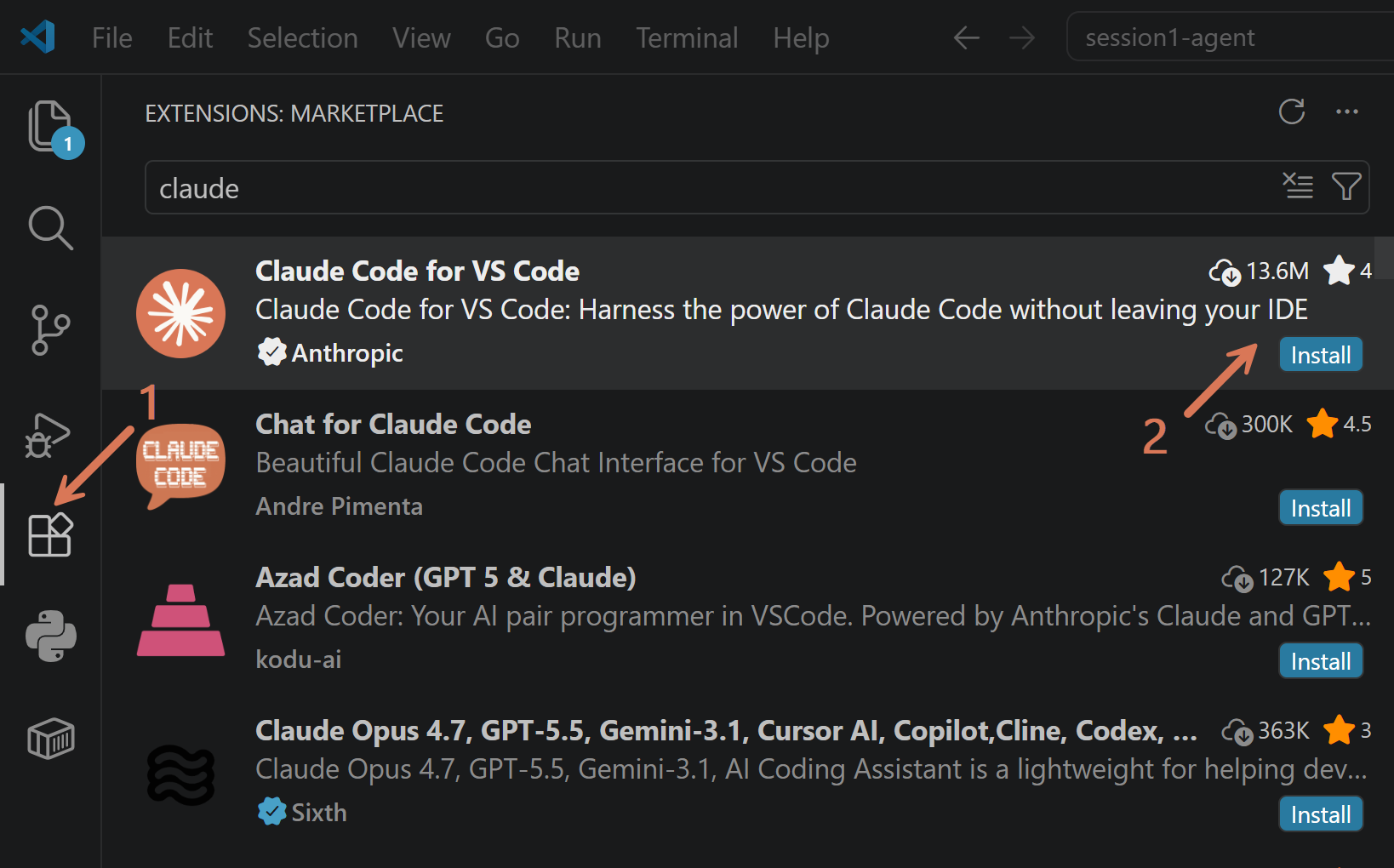Install the Sixth Claude Opus 4.7 extension
Screen dimensions: 1394x868
pyautogui.click(x=1321, y=814)
